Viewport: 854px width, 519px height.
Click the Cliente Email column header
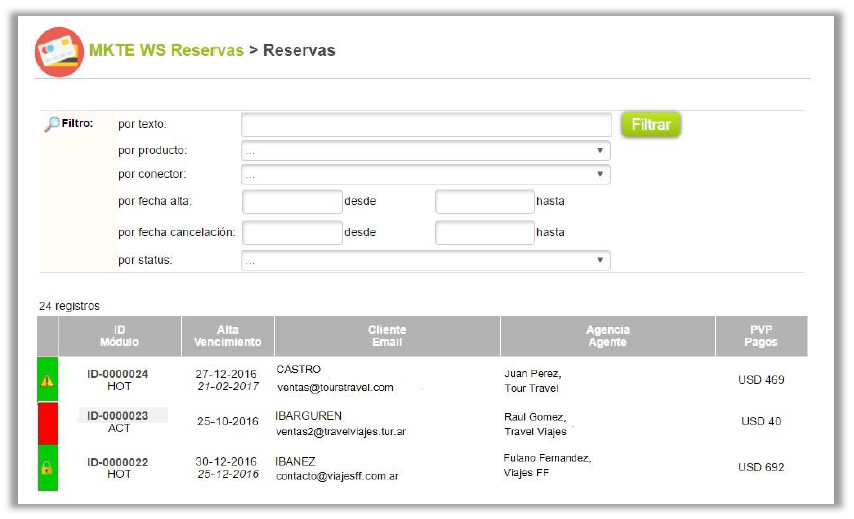[387, 336]
